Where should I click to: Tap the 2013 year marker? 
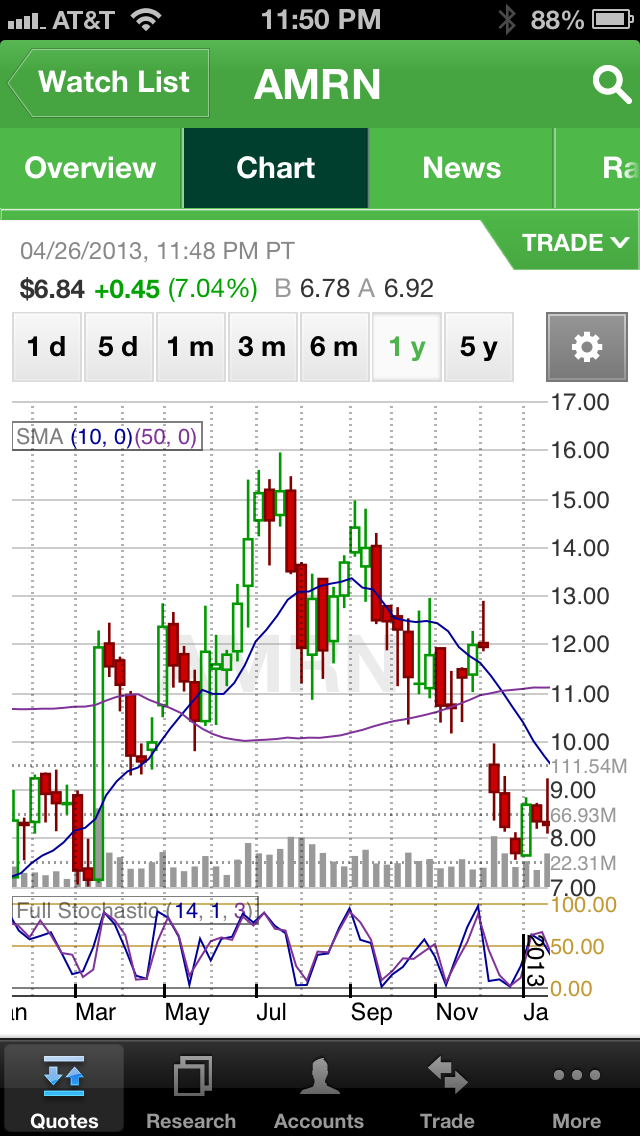[x=534, y=961]
